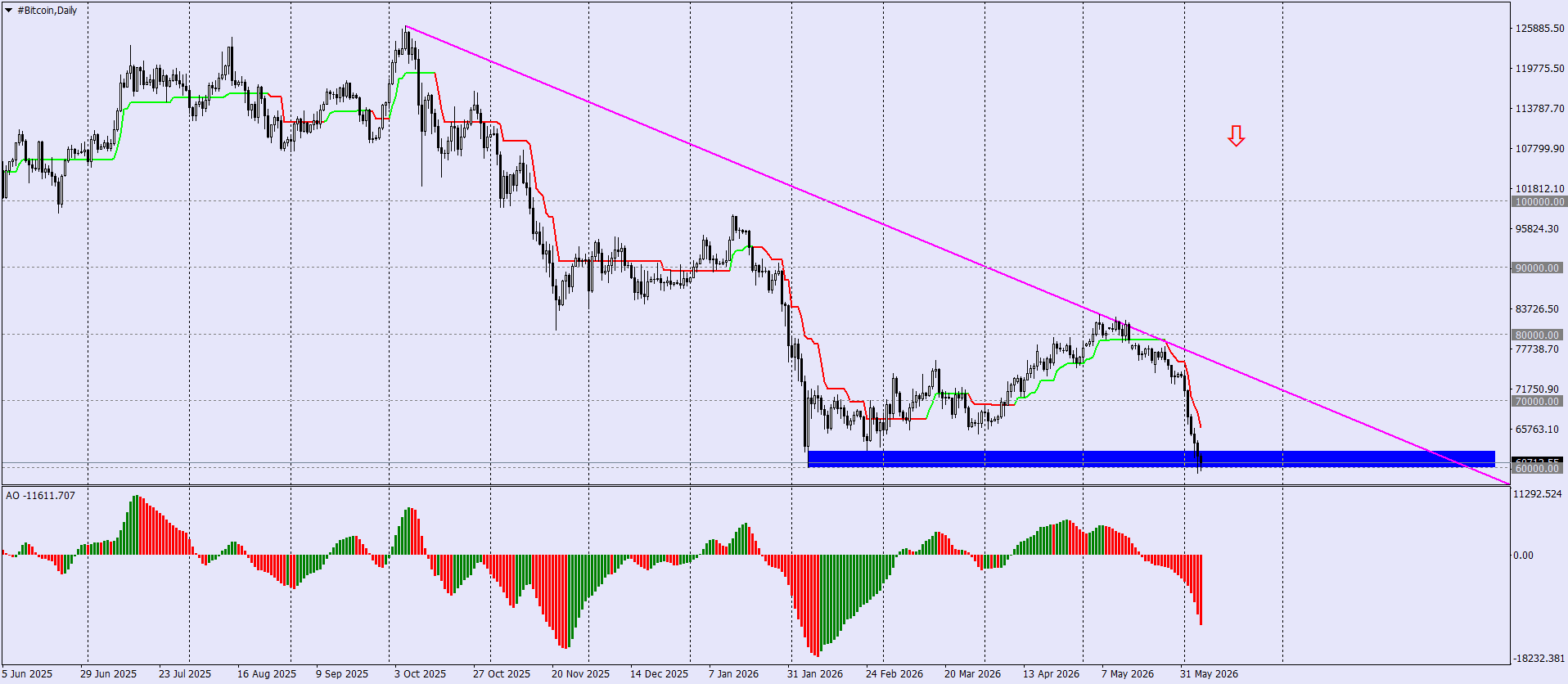1568x684 pixels.
Task: Click the 20 Mar 2026 date label
Action: pos(972,674)
